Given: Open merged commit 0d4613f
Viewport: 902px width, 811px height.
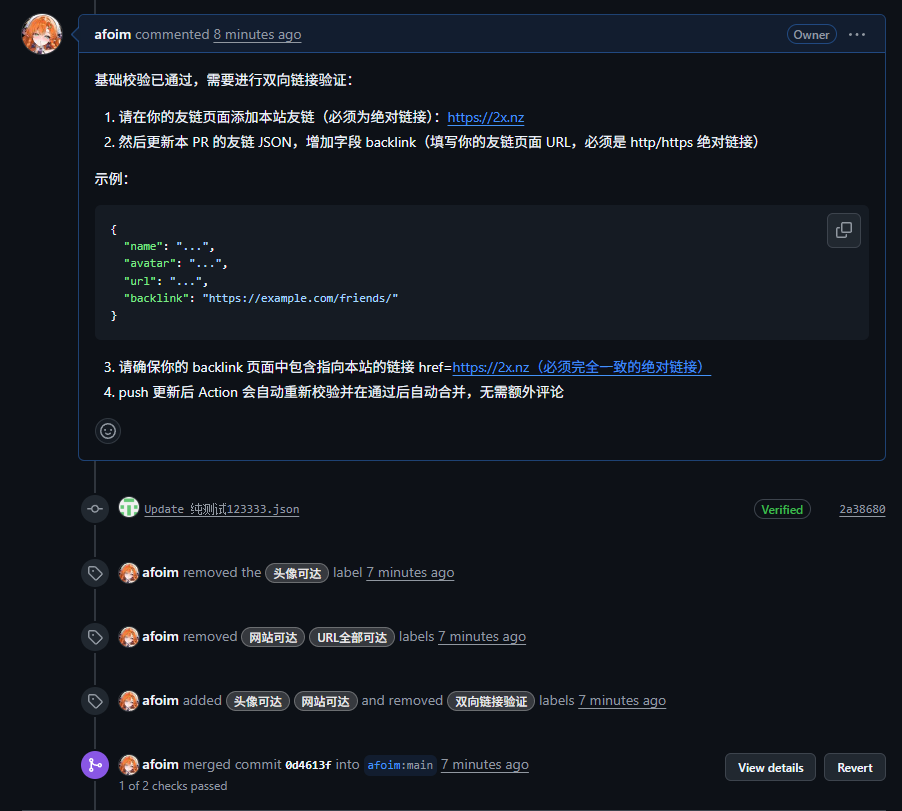Looking at the screenshot, I should [x=310, y=765].
